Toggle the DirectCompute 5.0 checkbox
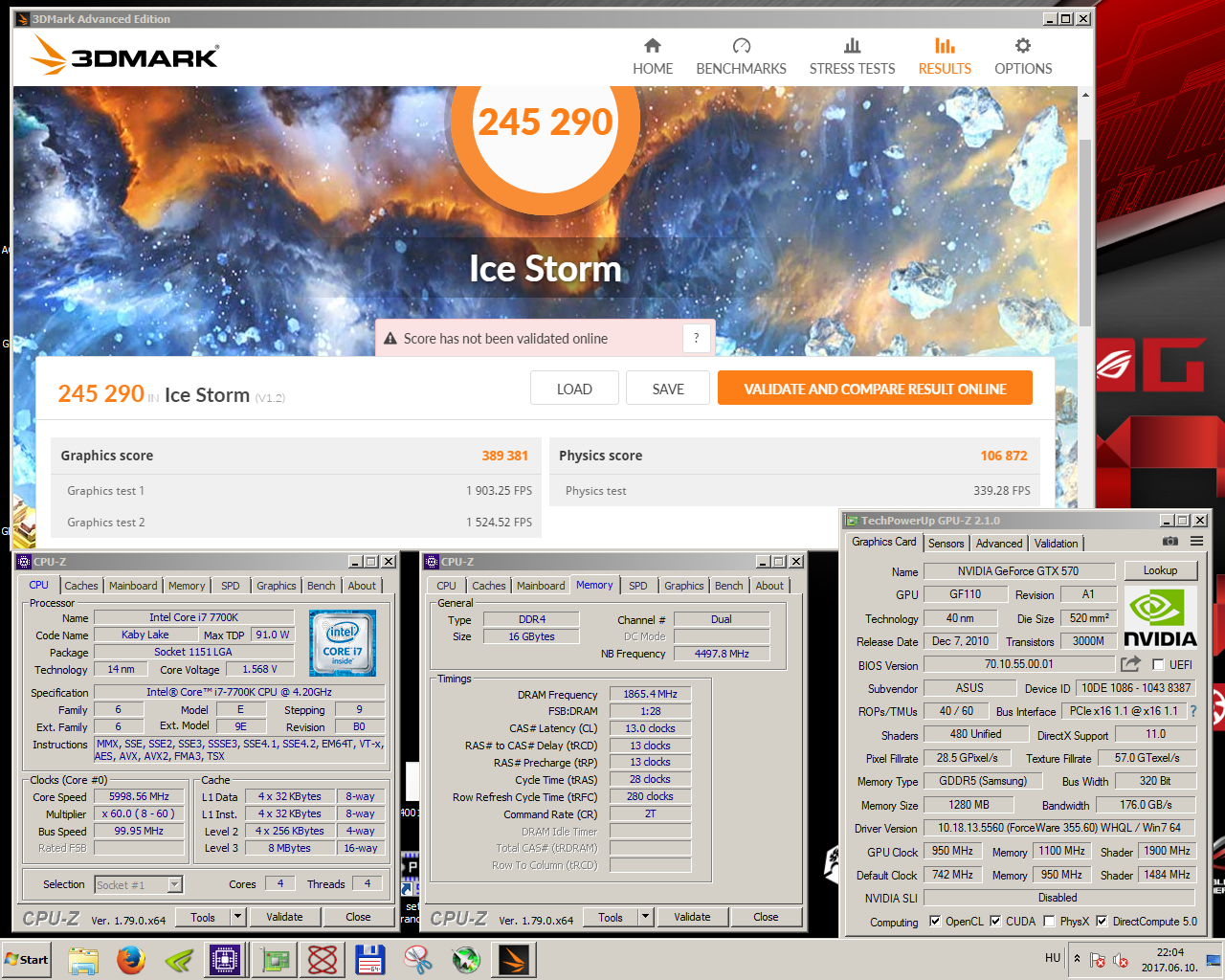Image resolution: width=1225 pixels, height=980 pixels. point(1102,922)
